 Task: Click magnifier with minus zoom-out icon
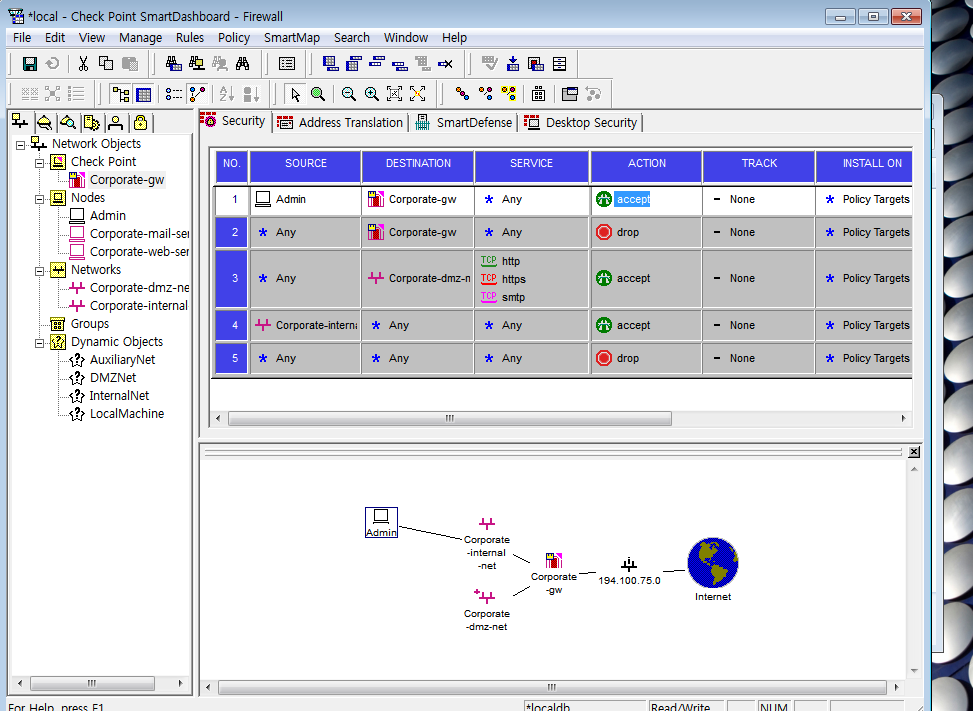(x=349, y=94)
